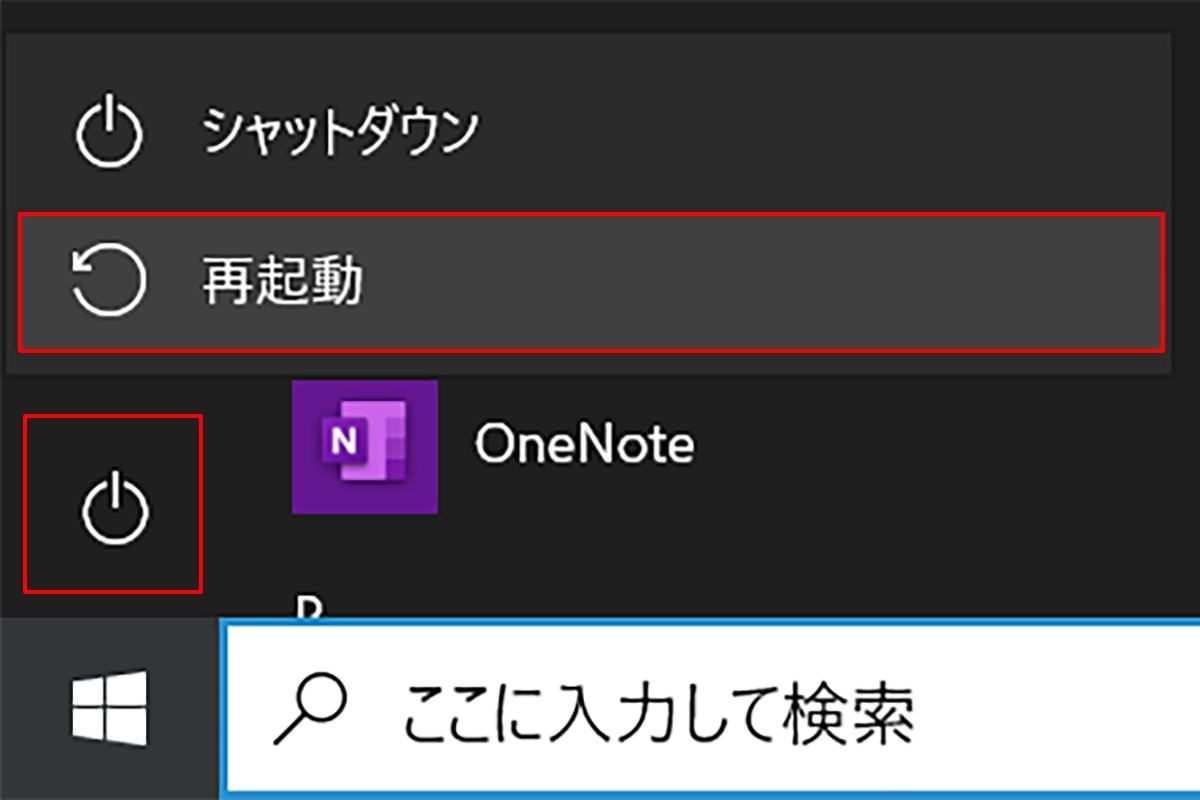Image resolution: width=1200 pixels, height=800 pixels.
Task: Click the red-outlined power button
Action: tap(114, 504)
